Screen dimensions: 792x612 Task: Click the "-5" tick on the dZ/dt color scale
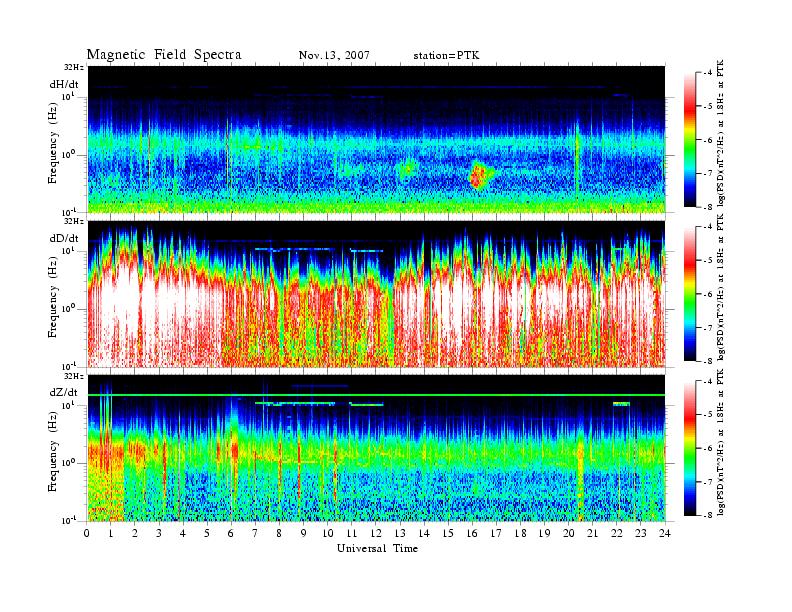click(x=706, y=414)
